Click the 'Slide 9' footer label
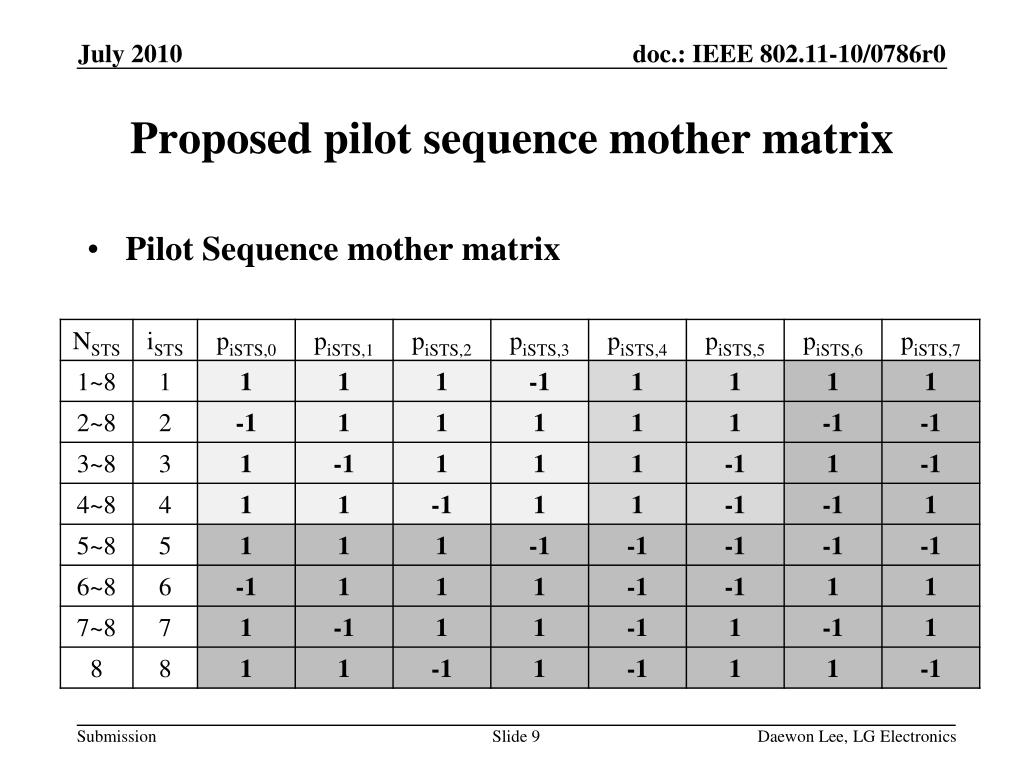 [516, 737]
